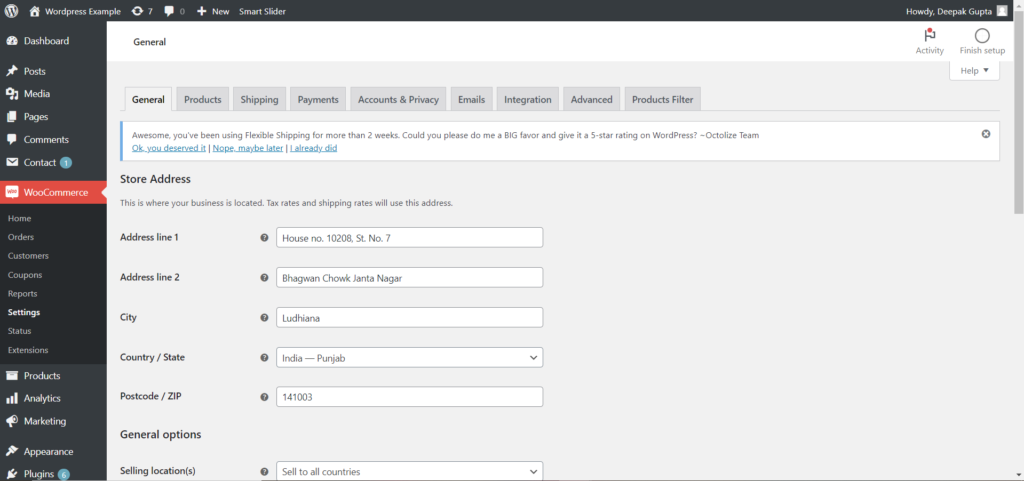Viewport: 1024px width, 481px height.
Task: Open the Products Filter tab
Action: 662,100
